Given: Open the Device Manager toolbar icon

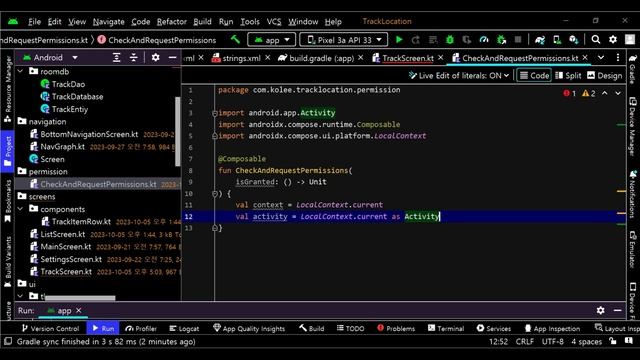Looking at the screenshot, I should coord(557,40).
